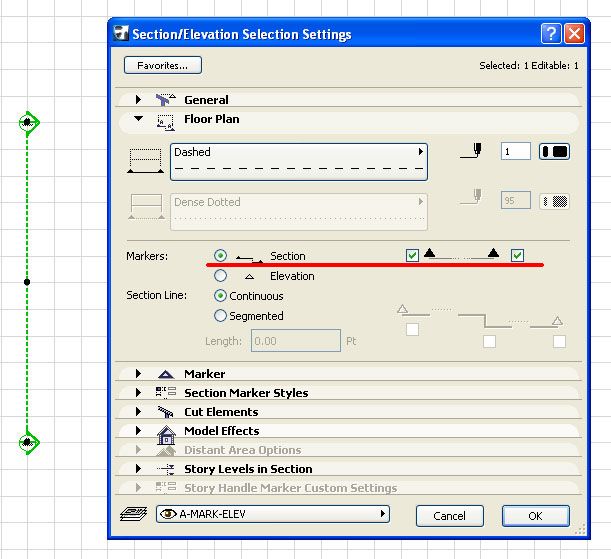The image size is (611, 559).
Task: Expand the Story Levels in Section panel
Action: click(138, 469)
